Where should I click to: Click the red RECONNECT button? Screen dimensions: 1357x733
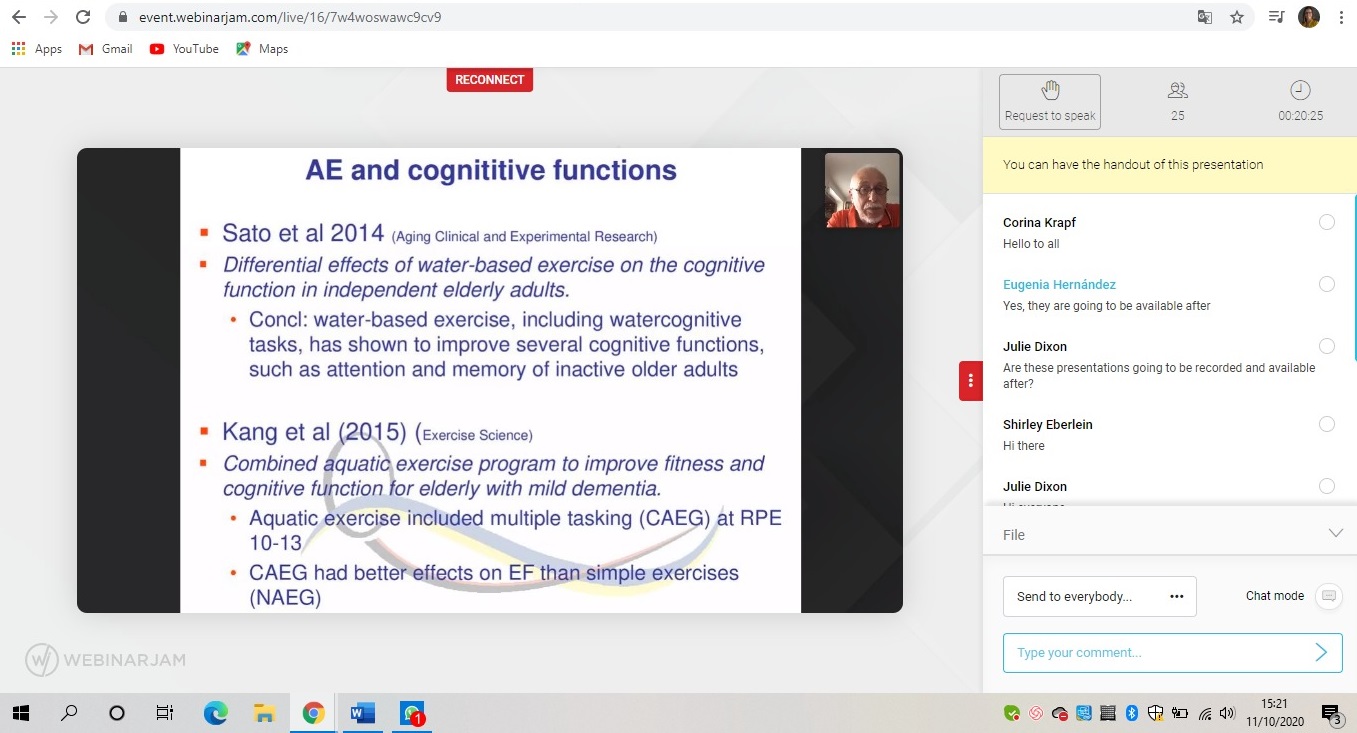click(490, 80)
